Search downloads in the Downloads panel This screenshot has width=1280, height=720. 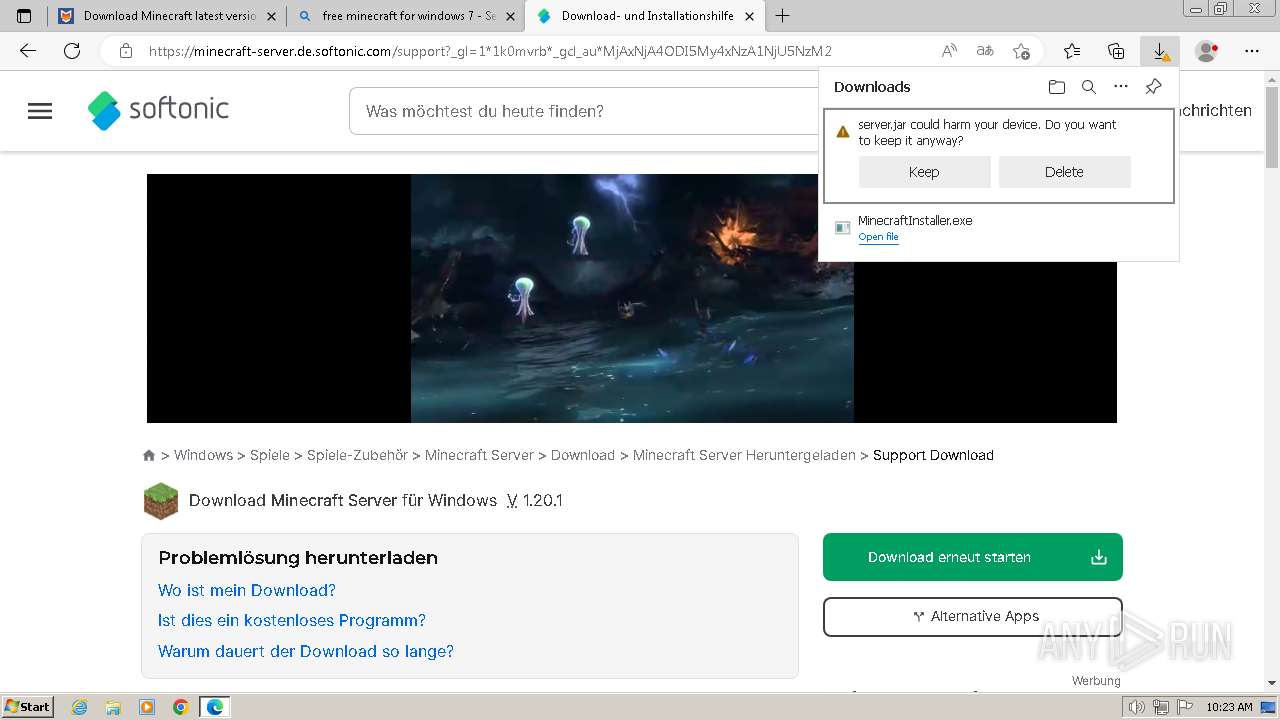pos(1089,87)
